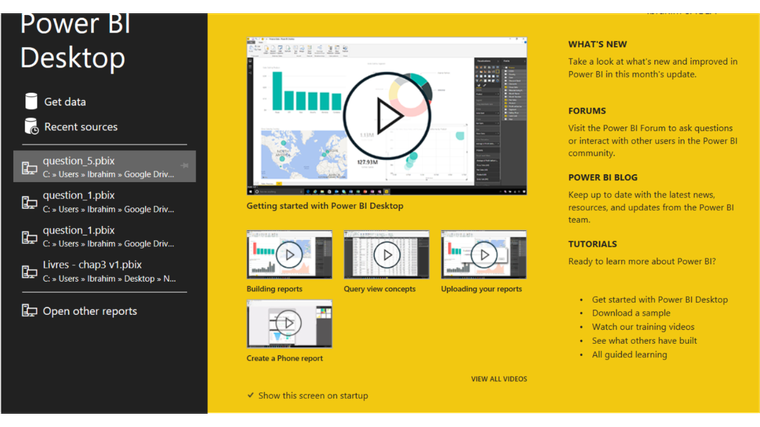Click Watch our training videos link
This screenshot has height=427, width=760.
643,327
